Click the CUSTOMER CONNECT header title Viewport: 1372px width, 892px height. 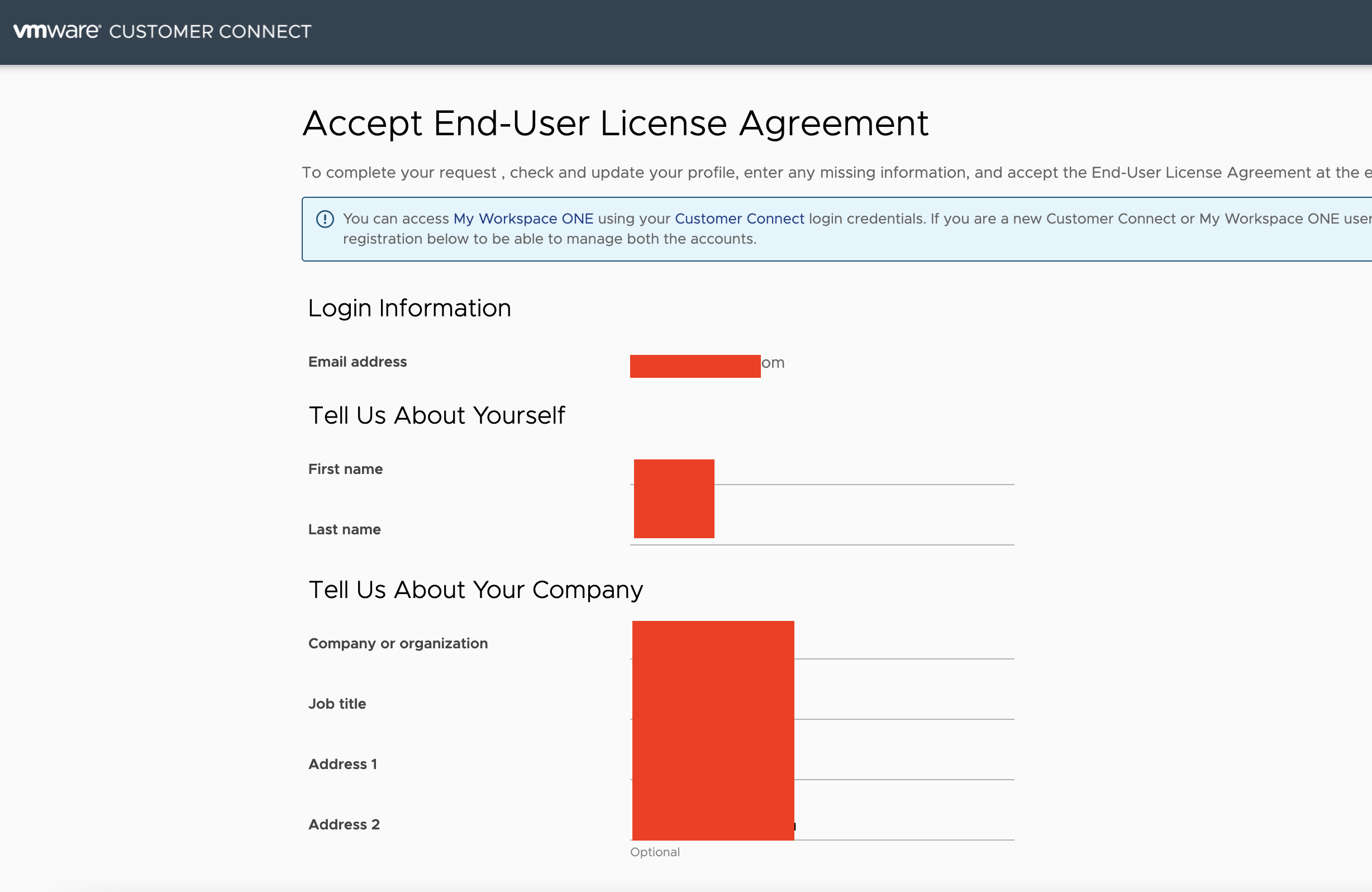tap(210, 31)
